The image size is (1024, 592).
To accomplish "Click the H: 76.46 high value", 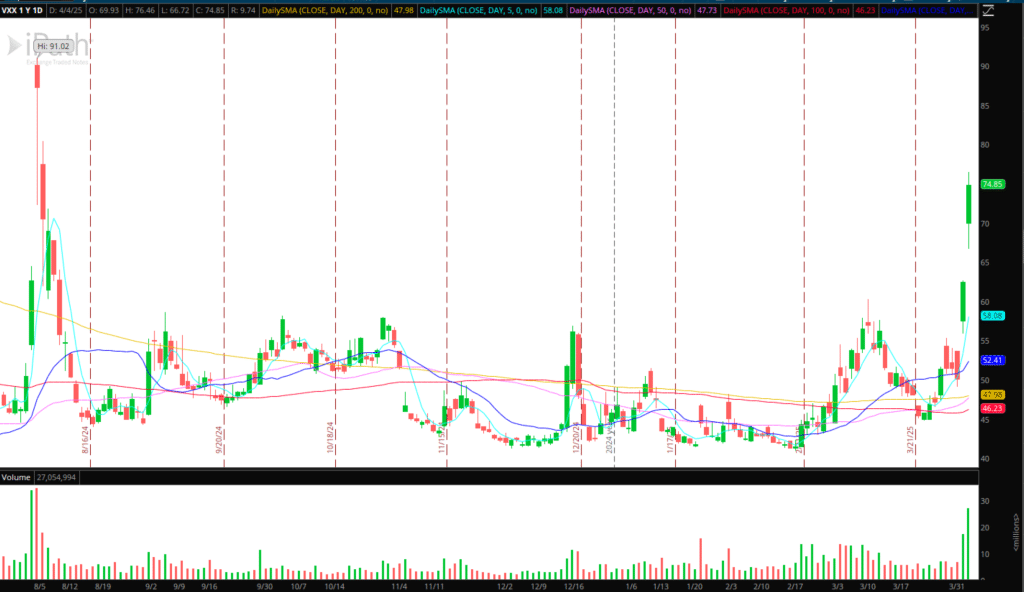I will click(140, 10).
